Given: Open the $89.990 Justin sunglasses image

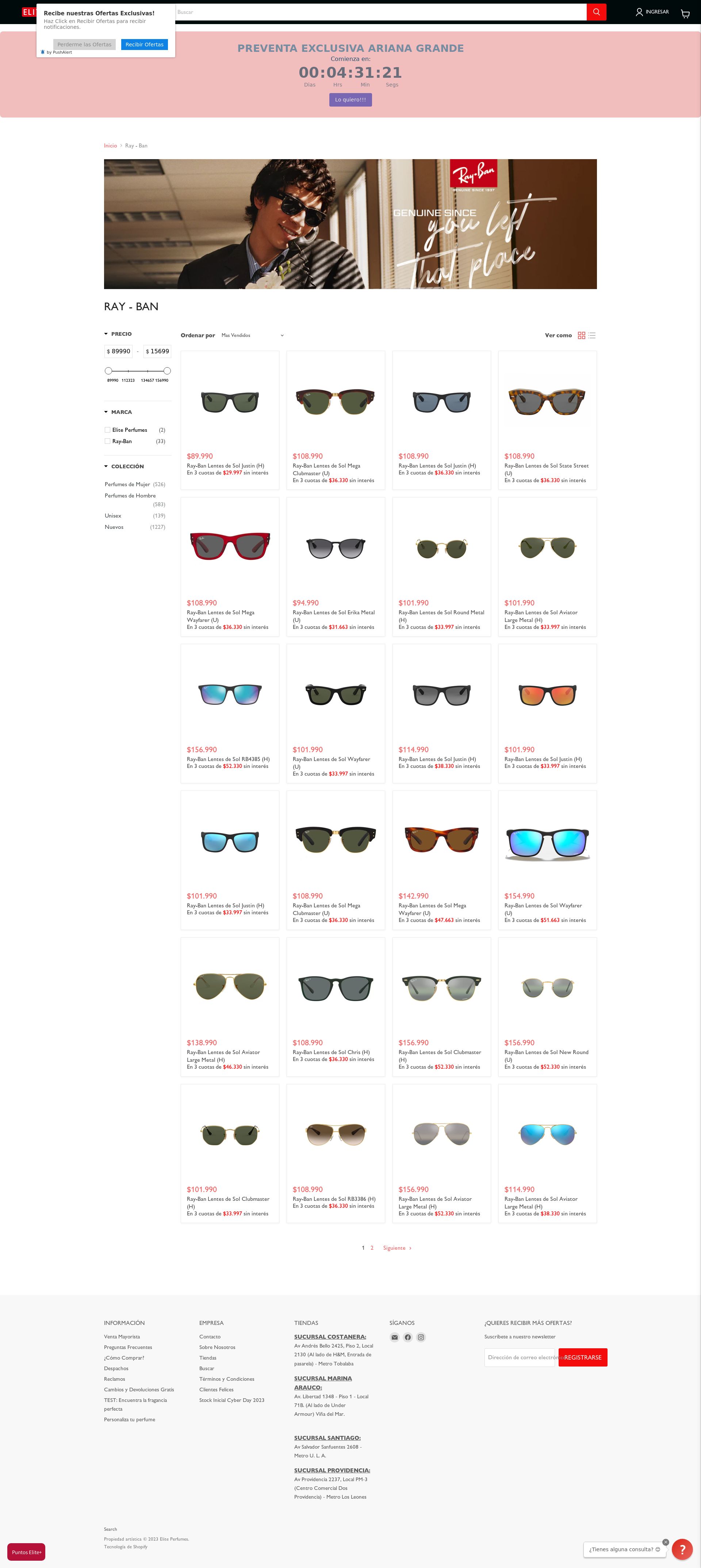Looking at the screenshot, I should (x=230, y=401).
